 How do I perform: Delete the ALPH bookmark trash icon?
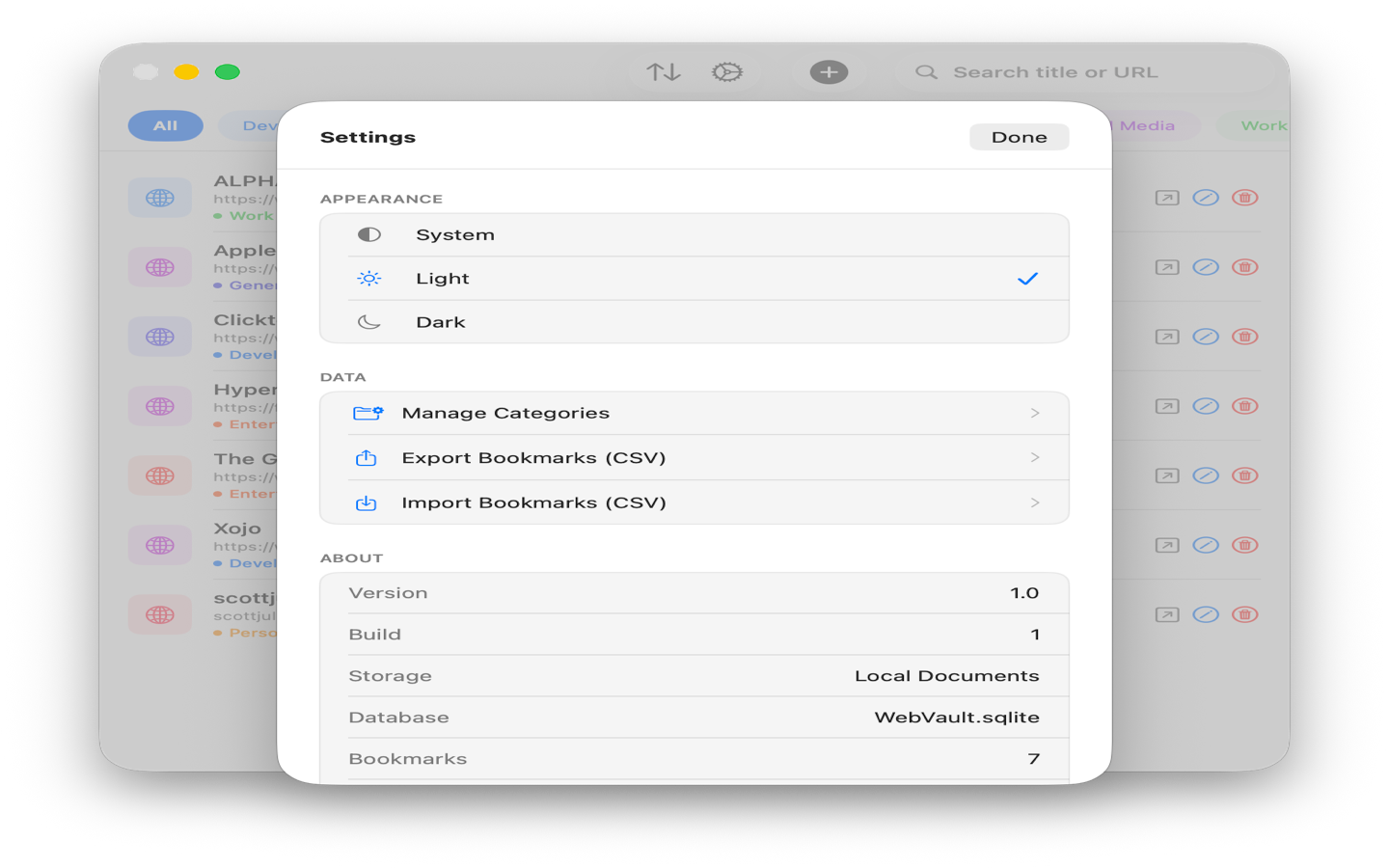(1245, 198)
